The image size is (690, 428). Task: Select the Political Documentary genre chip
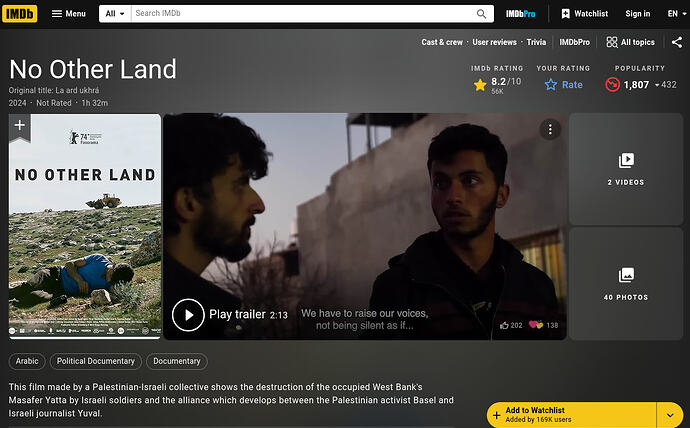pos(95,361)
